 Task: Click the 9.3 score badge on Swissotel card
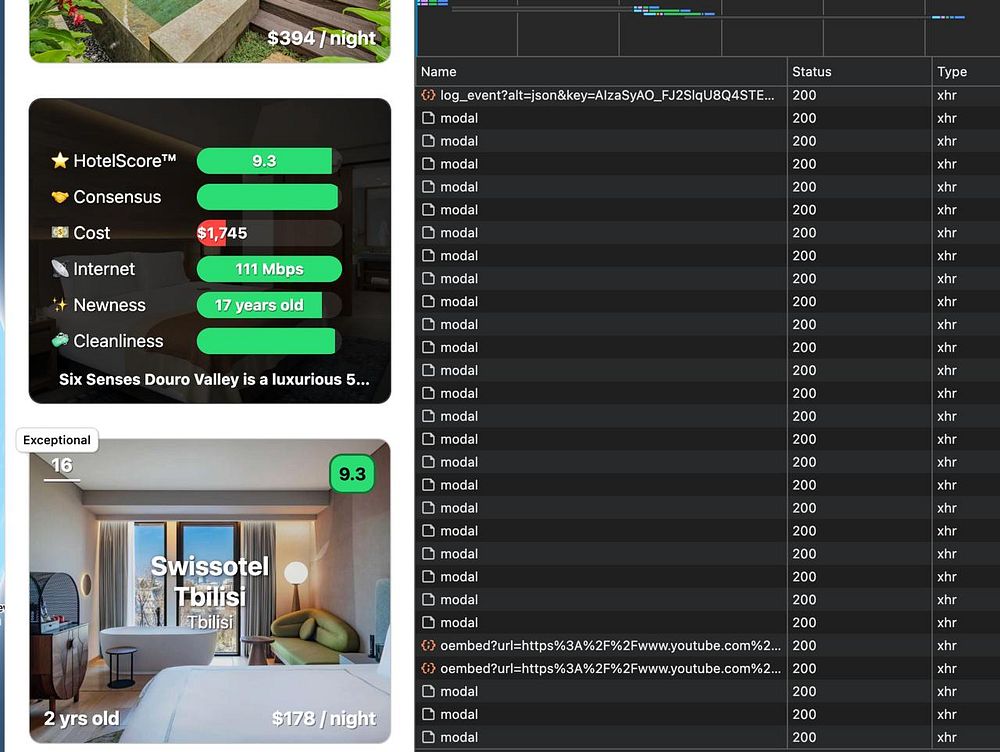click(352, 474)
